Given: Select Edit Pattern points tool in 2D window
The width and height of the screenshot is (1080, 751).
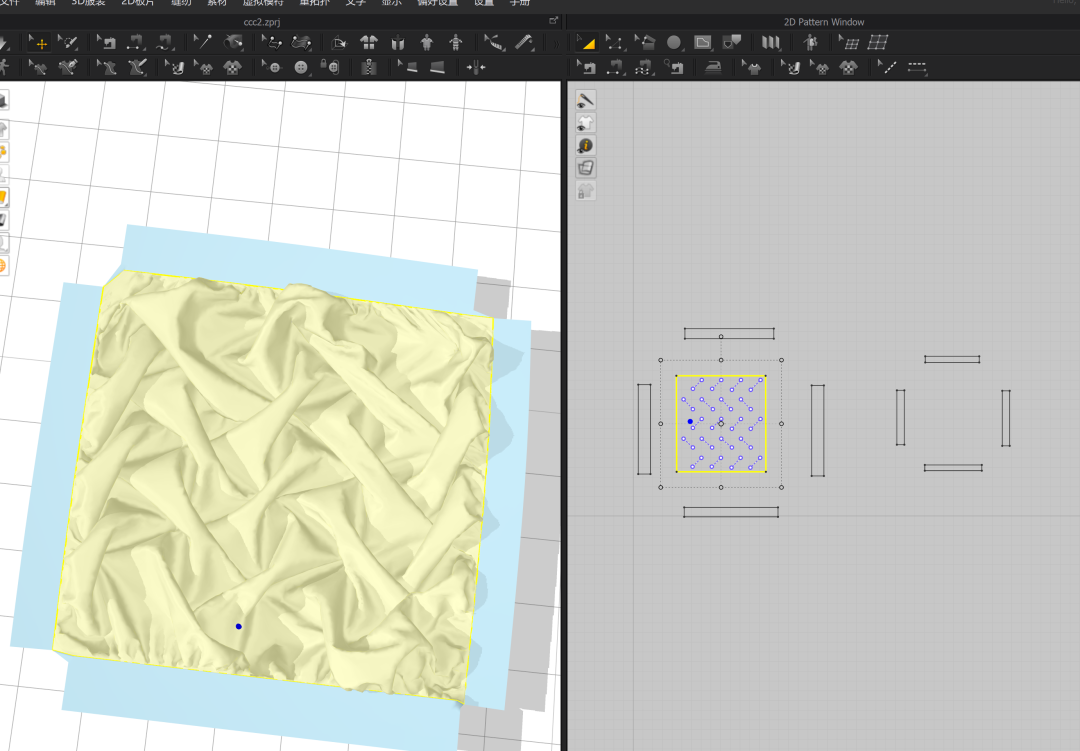Looking at the screenshot, I should (614, 43).
